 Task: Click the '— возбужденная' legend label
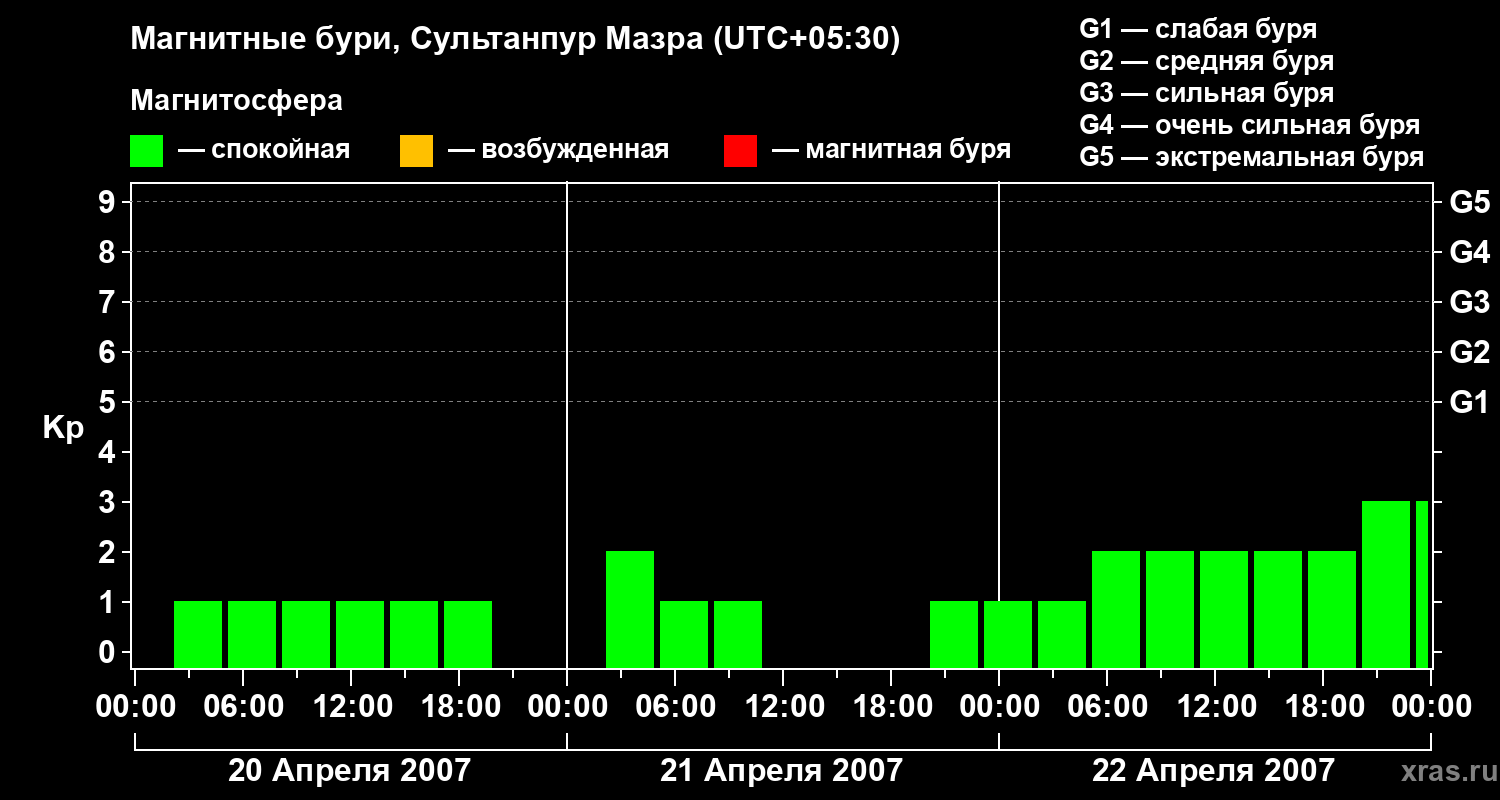[558, 150]
